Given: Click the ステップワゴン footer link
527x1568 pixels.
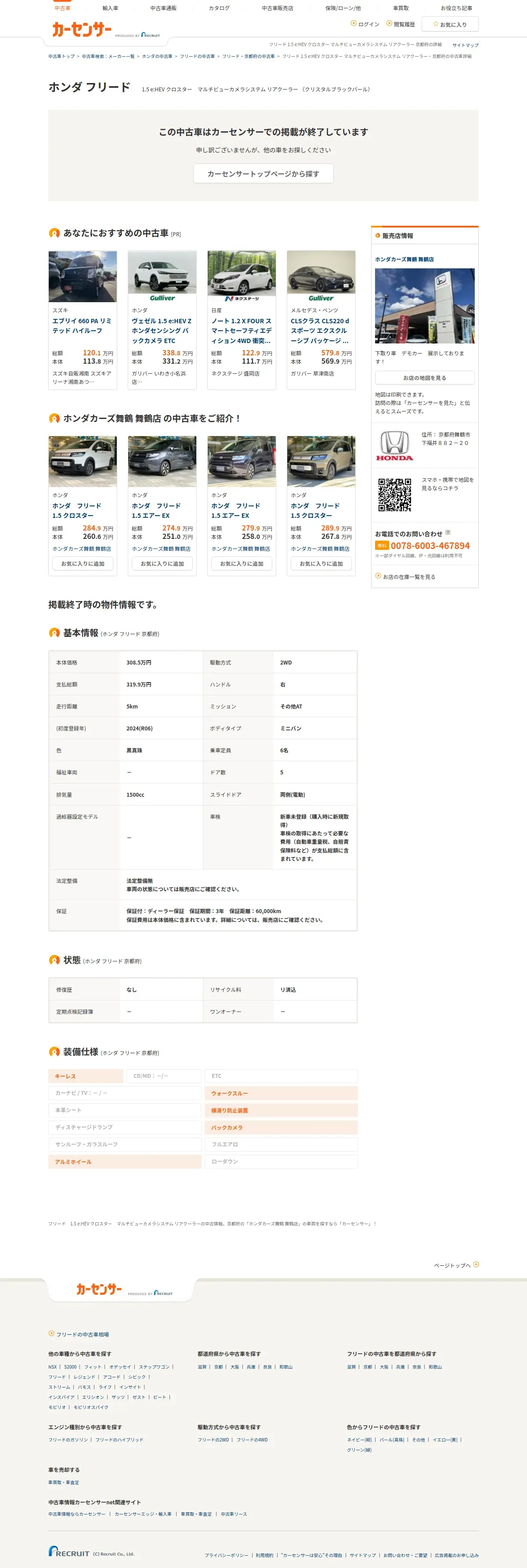Looking at the screenshot, I should 154,1366.
